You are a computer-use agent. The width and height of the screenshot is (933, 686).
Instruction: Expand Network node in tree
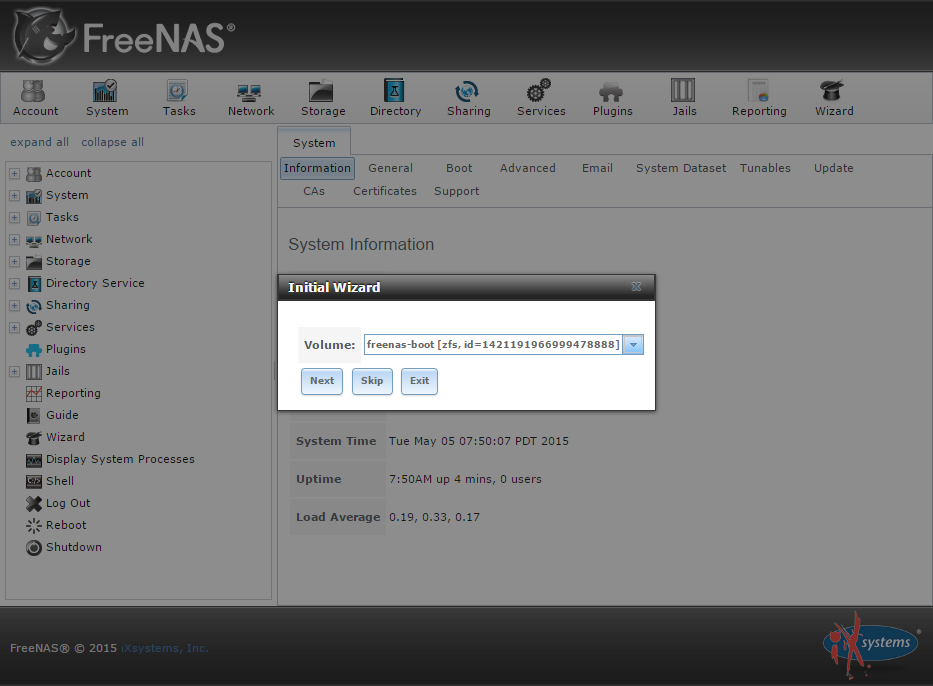[x=14, y=240]
